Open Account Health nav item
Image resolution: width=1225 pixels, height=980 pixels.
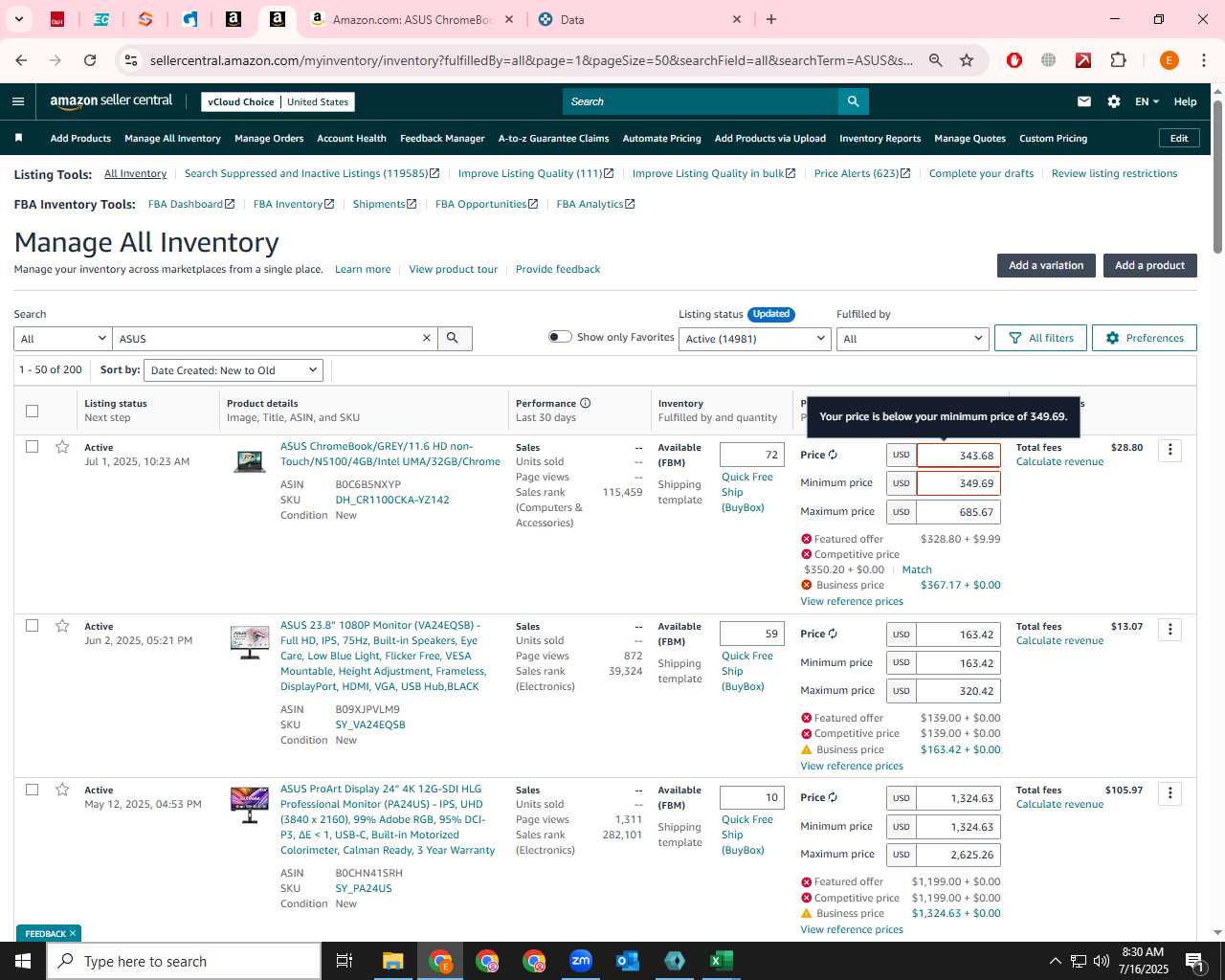click(x=351, y=138)
